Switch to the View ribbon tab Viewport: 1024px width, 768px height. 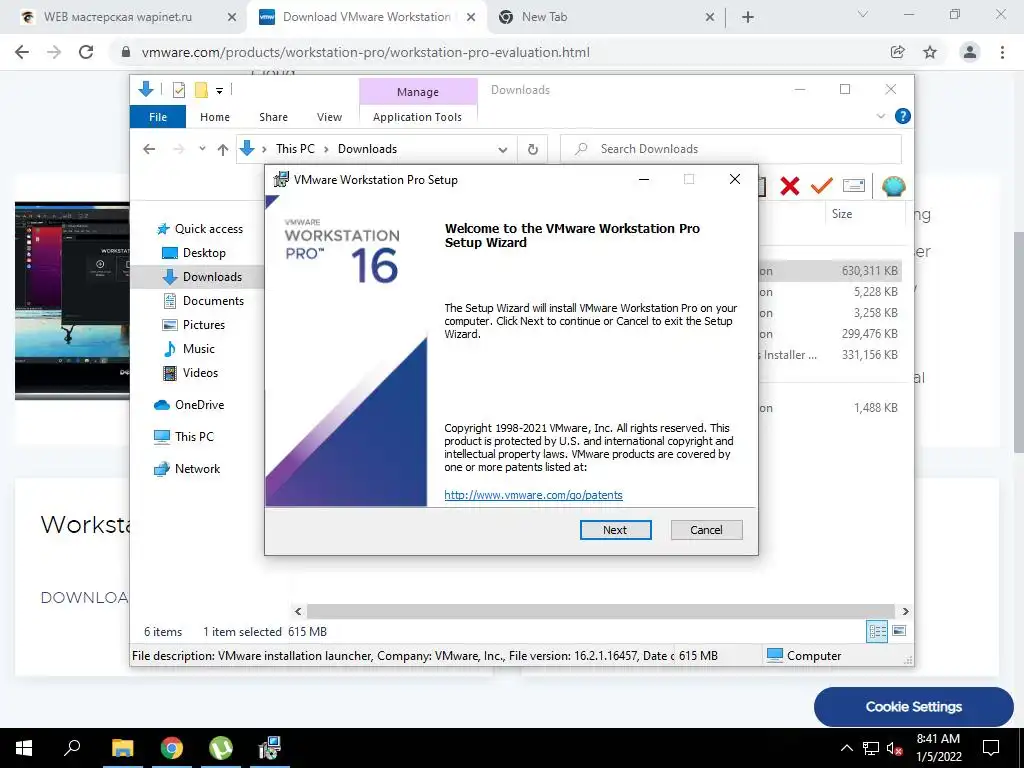coord(329,117)
